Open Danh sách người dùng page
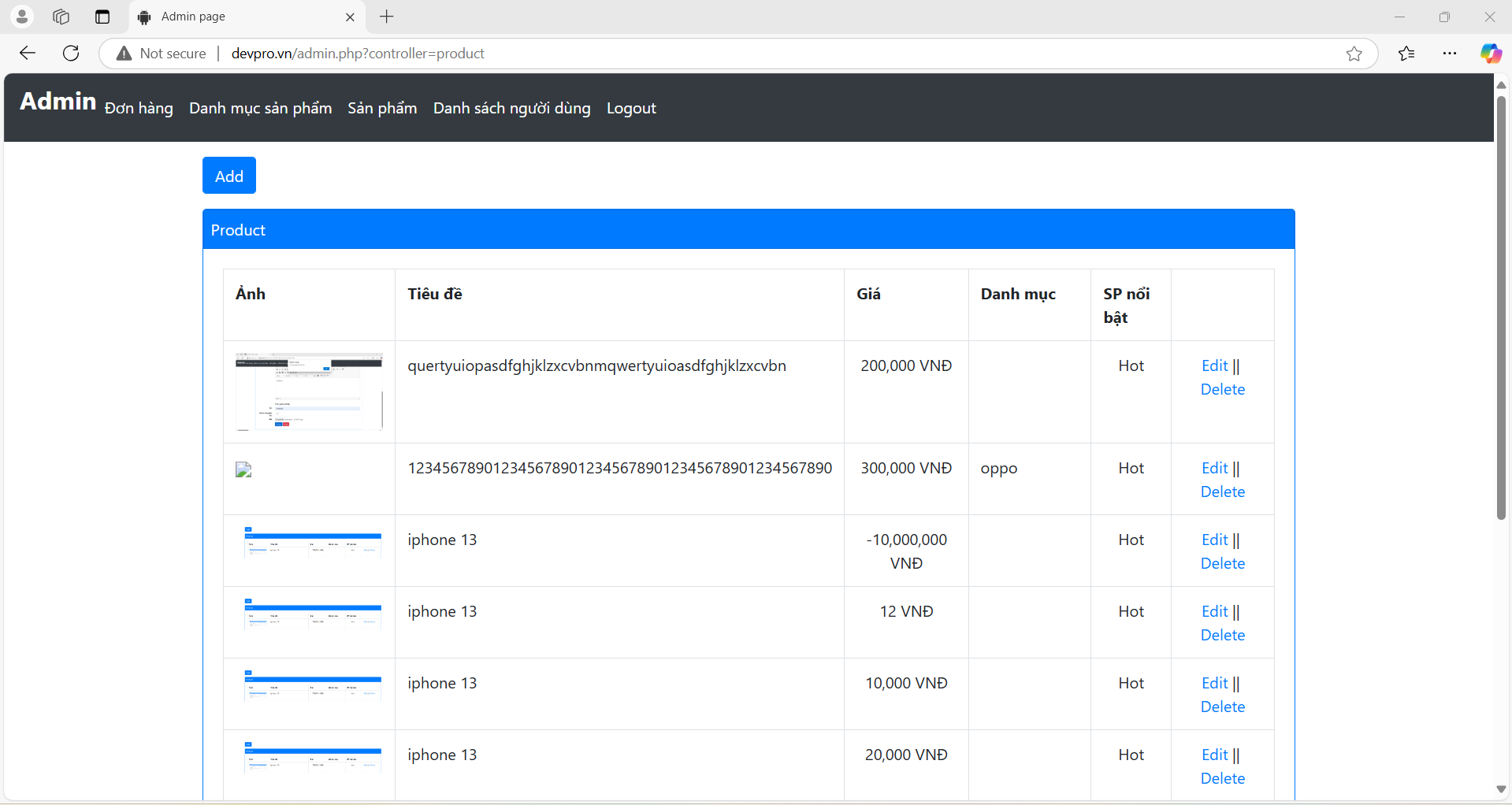Image resolution: width=1512 pixels, height=805 pixels. (x=511, y=109)
